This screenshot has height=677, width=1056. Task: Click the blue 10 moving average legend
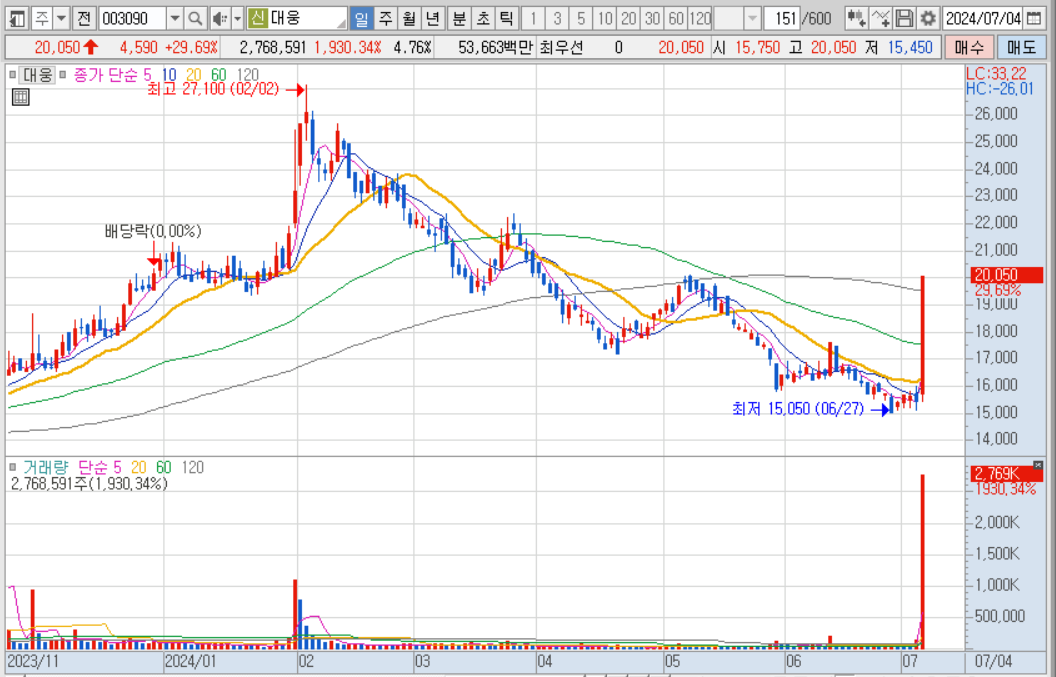[x=169, y=75]
